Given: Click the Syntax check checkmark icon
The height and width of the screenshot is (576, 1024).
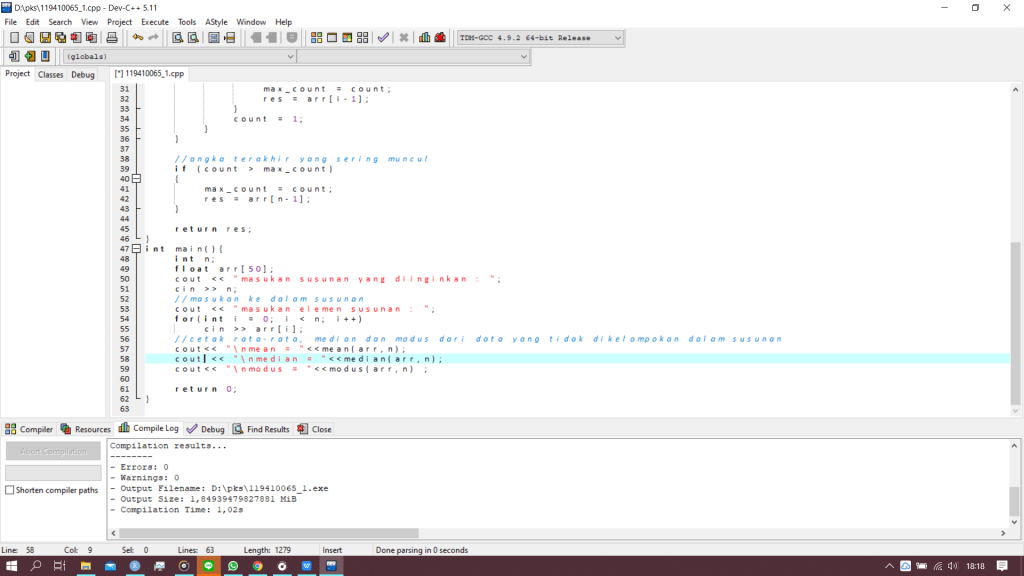Looking at the screenshot, I should point(383,38).
